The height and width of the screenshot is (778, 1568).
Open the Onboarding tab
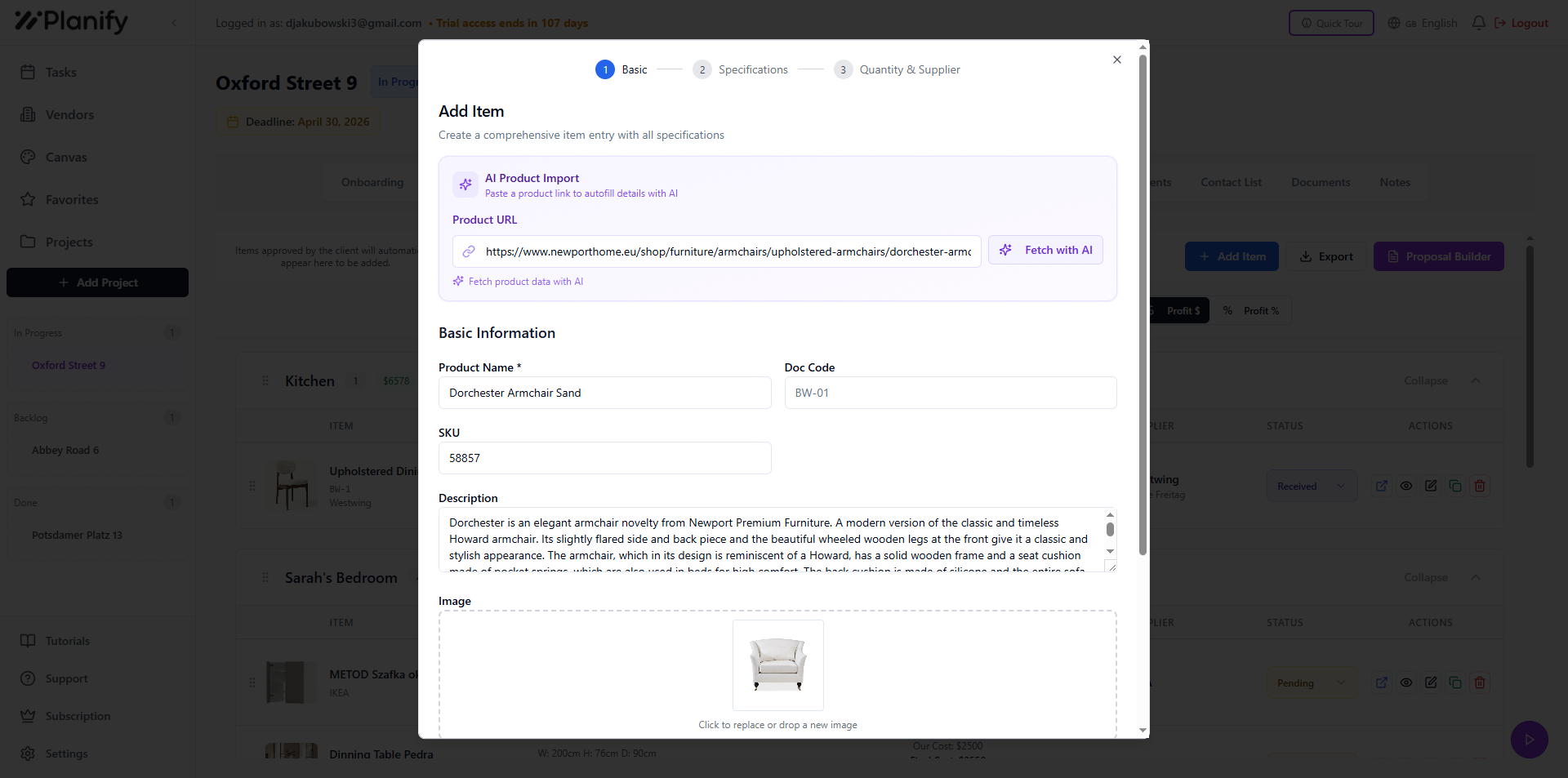pos(372,182)
